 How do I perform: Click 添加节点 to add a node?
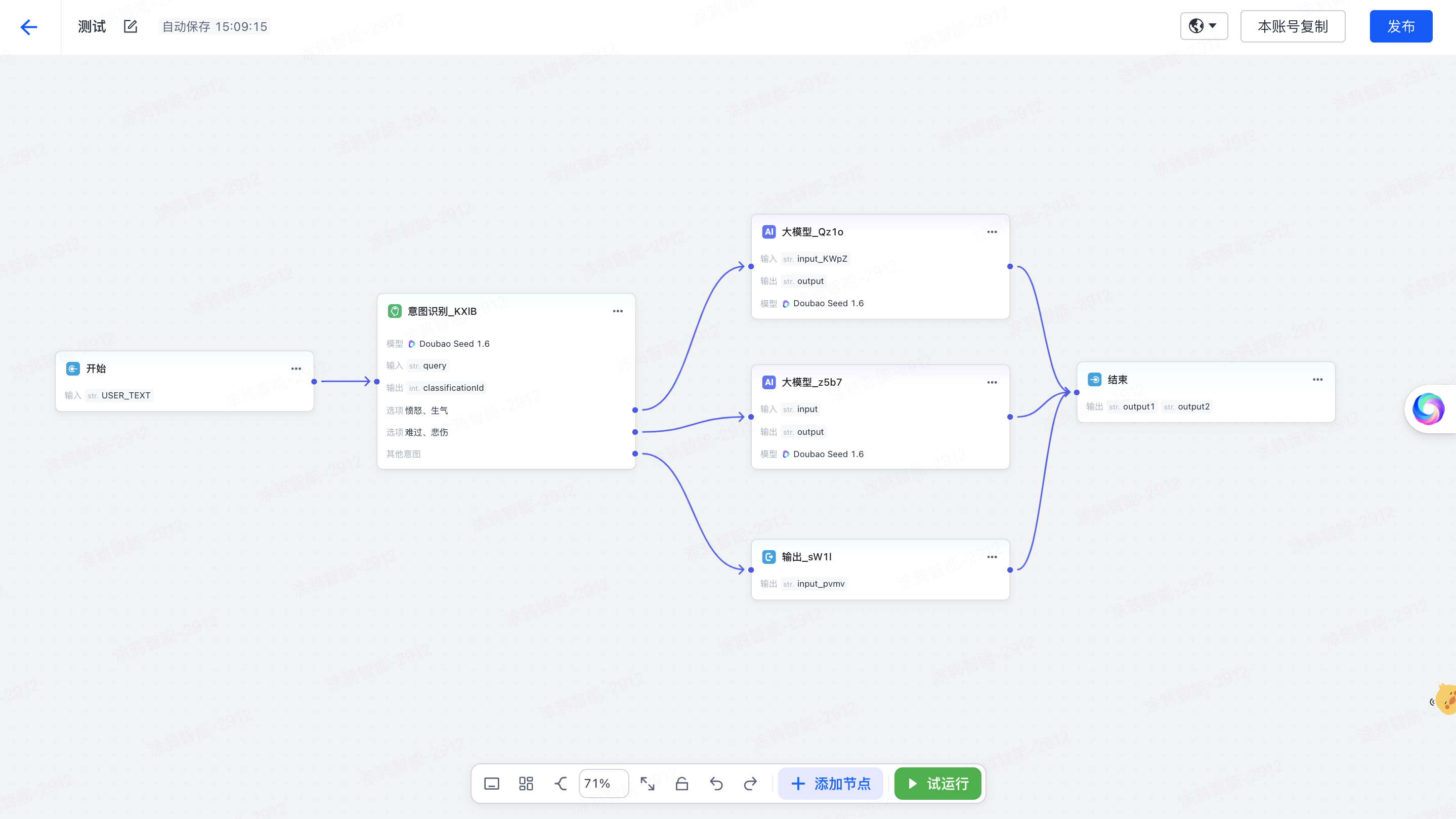830,784
